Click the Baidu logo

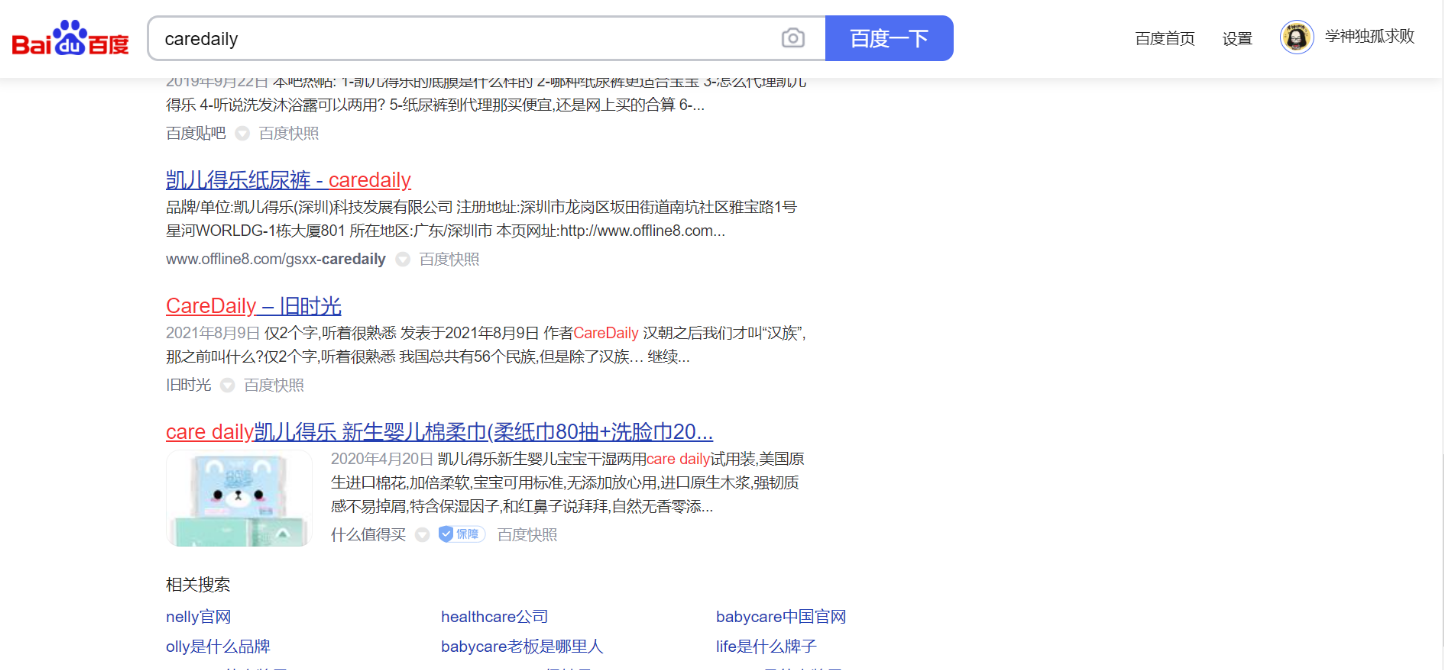click(x=70, y=38)
